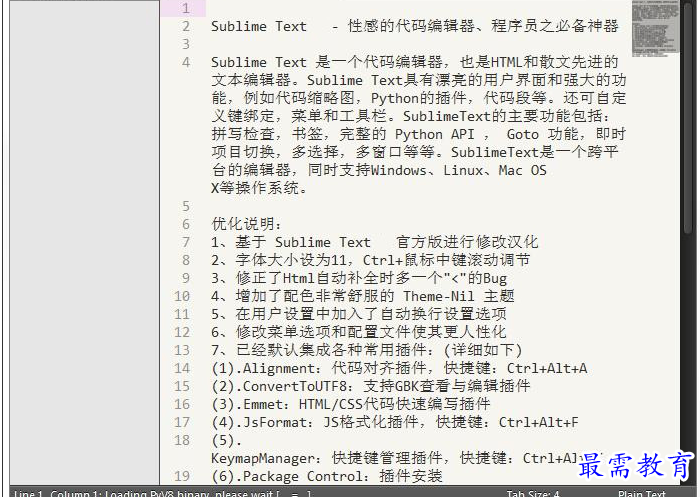Click line '3、修正了Html自动补全时多一个"<"的Bug'
The height and width of the screenshot is (497, 700).
359,278
